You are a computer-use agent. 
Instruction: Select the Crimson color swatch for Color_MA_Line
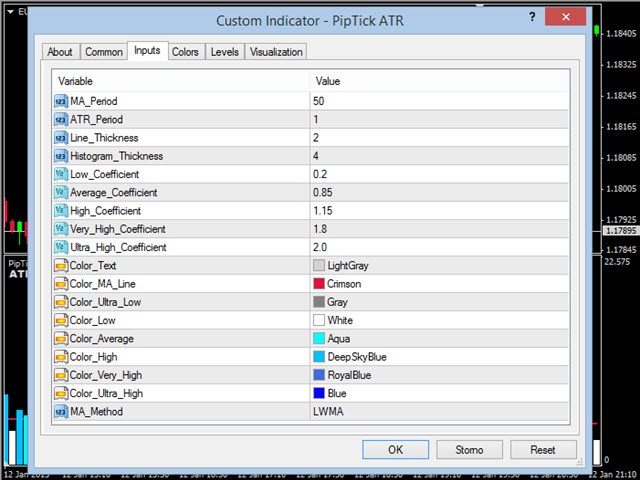click(319, 284)
